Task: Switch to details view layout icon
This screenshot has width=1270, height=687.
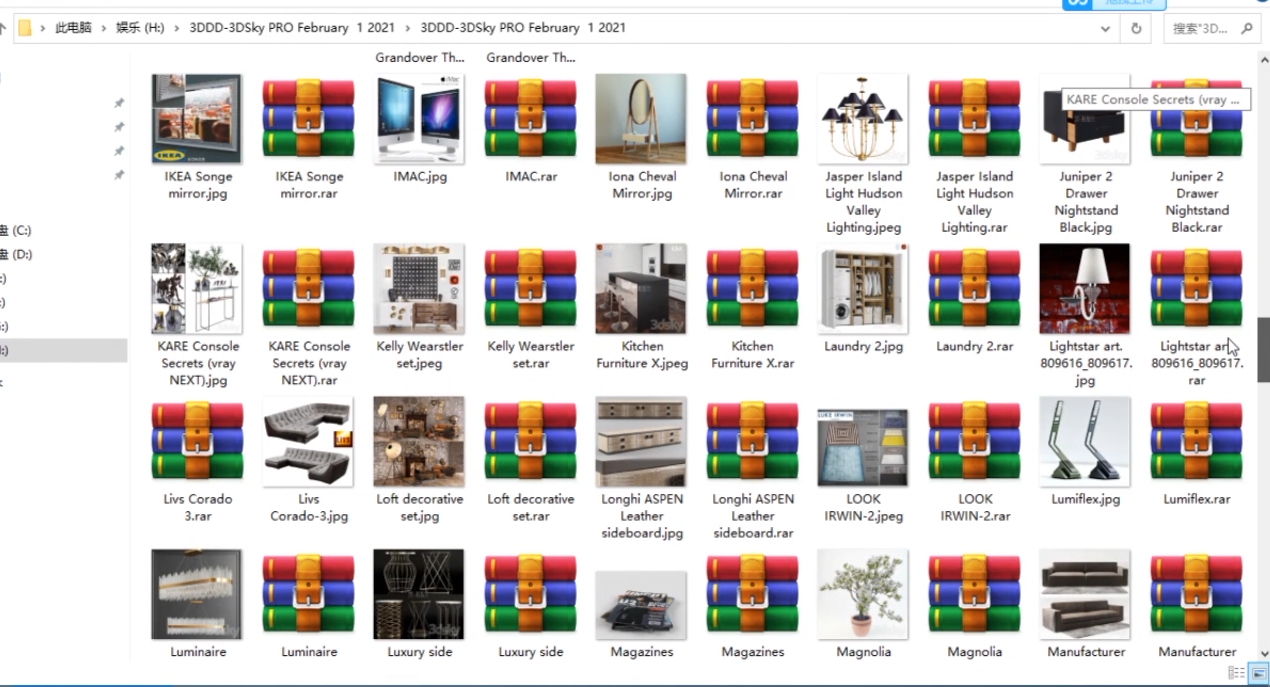Action: point(1236,674)
